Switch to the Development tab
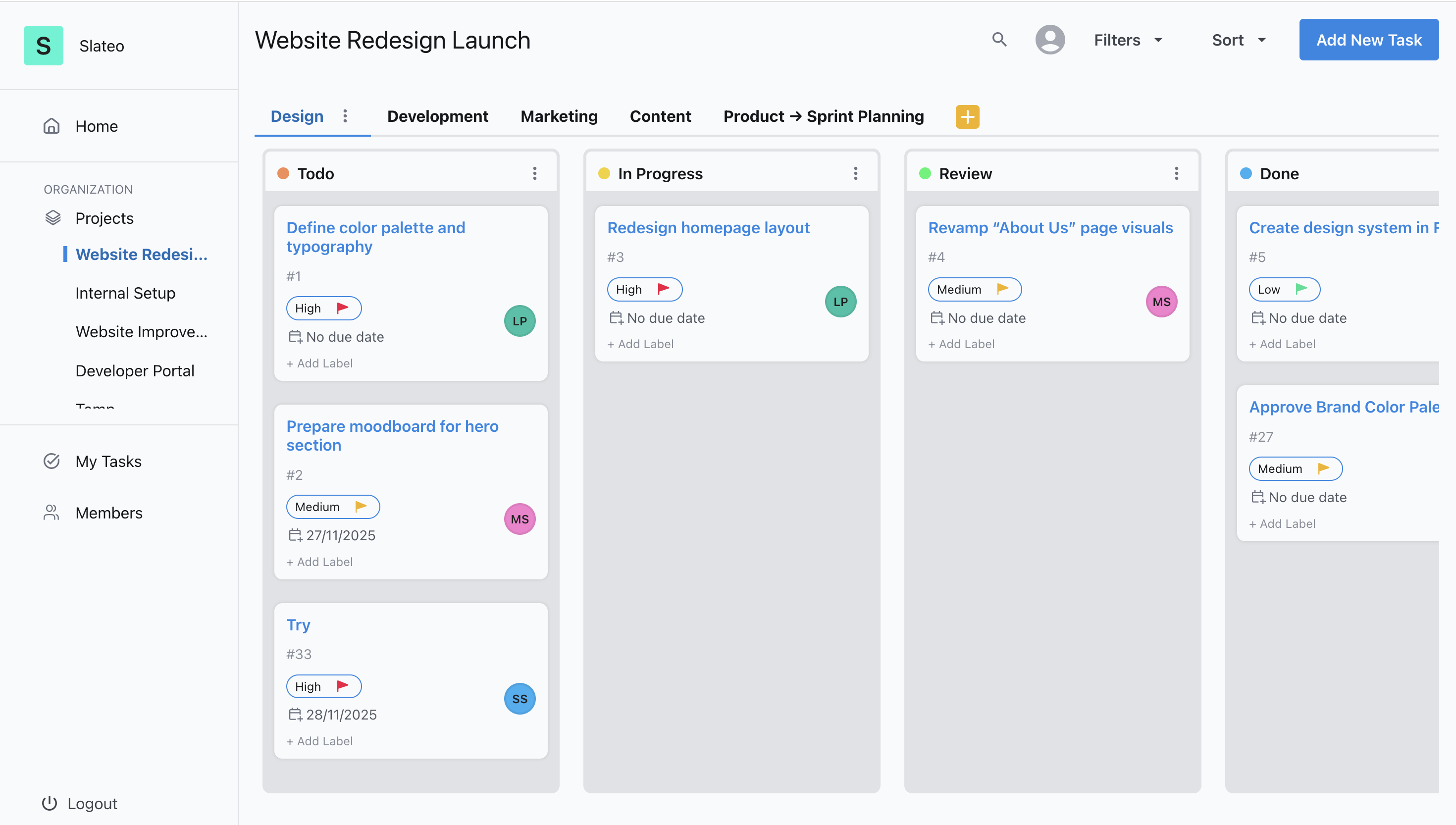The image size is (1456, 825). pos(437,116)
